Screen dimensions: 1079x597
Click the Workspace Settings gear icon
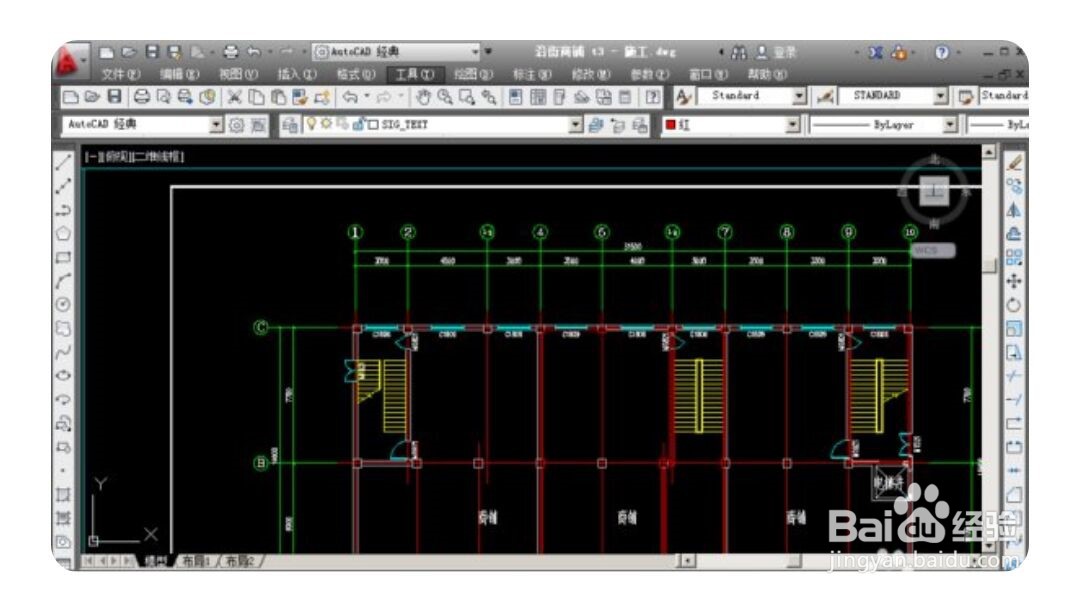coord(236,124)
